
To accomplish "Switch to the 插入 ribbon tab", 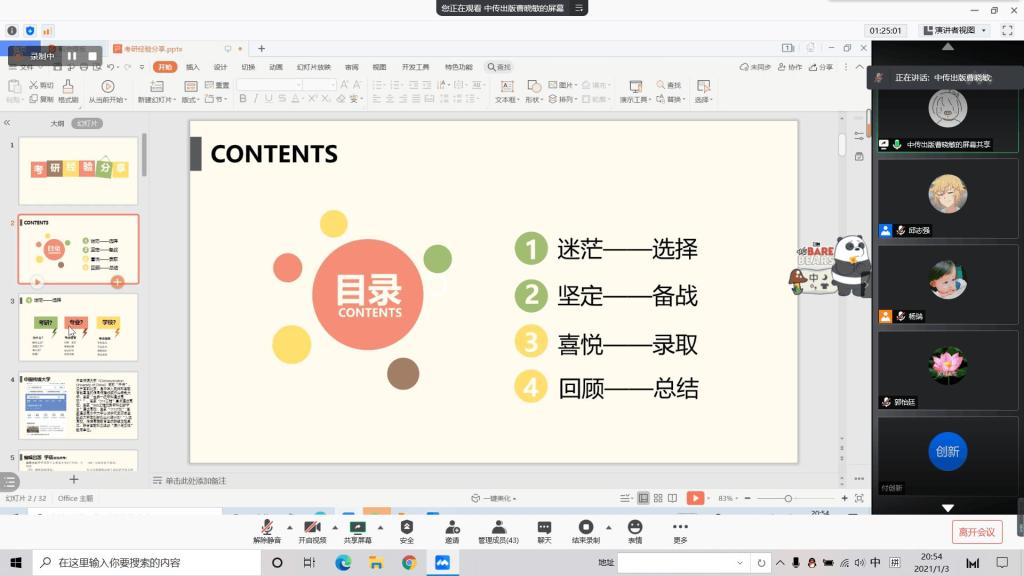I will click(x=192, y=67).
